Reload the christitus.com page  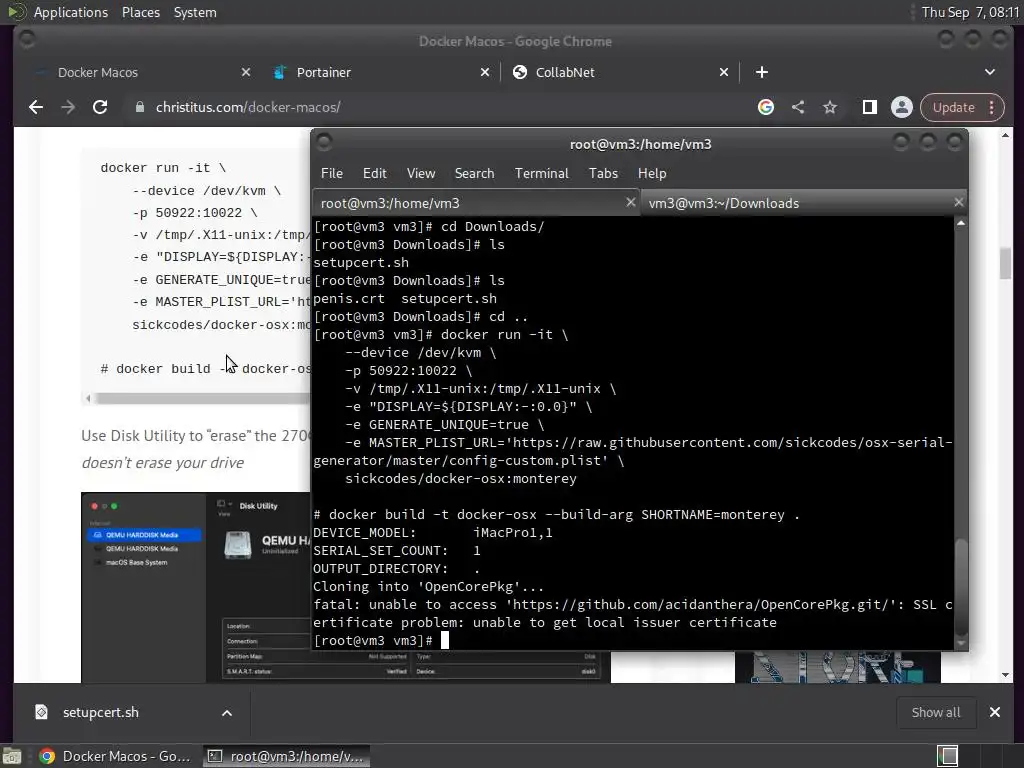click(100, 107)
